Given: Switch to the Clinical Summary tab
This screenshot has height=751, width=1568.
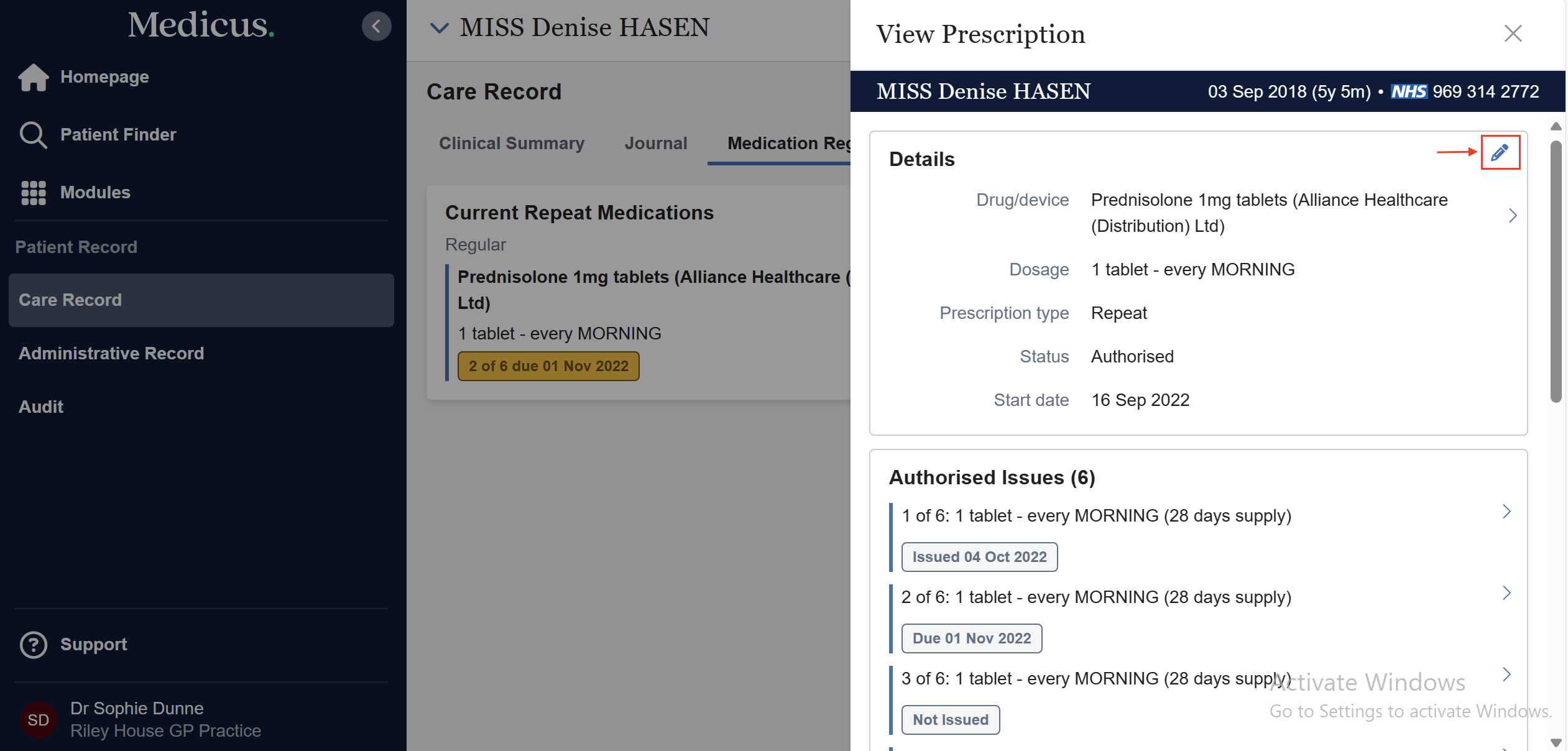Looking at the screenshot, I should point(511,143).
